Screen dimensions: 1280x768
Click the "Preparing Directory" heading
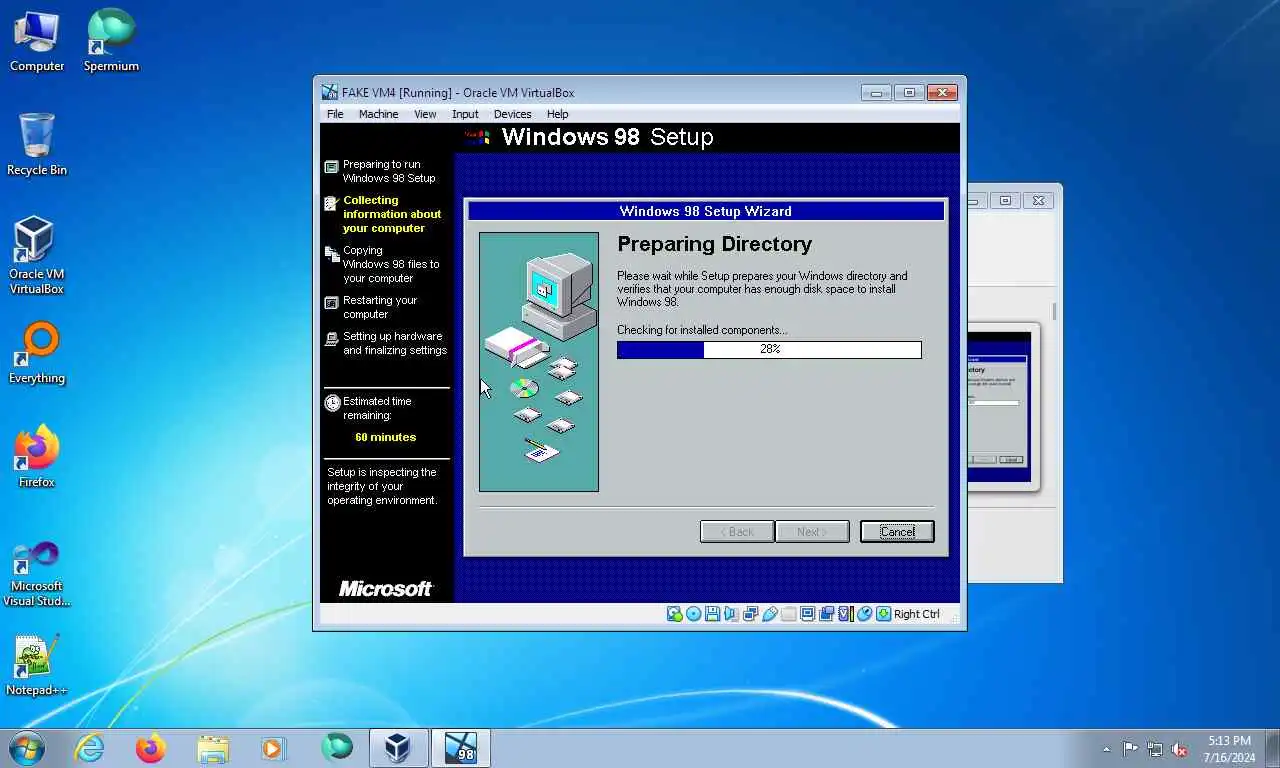point(714,244)
